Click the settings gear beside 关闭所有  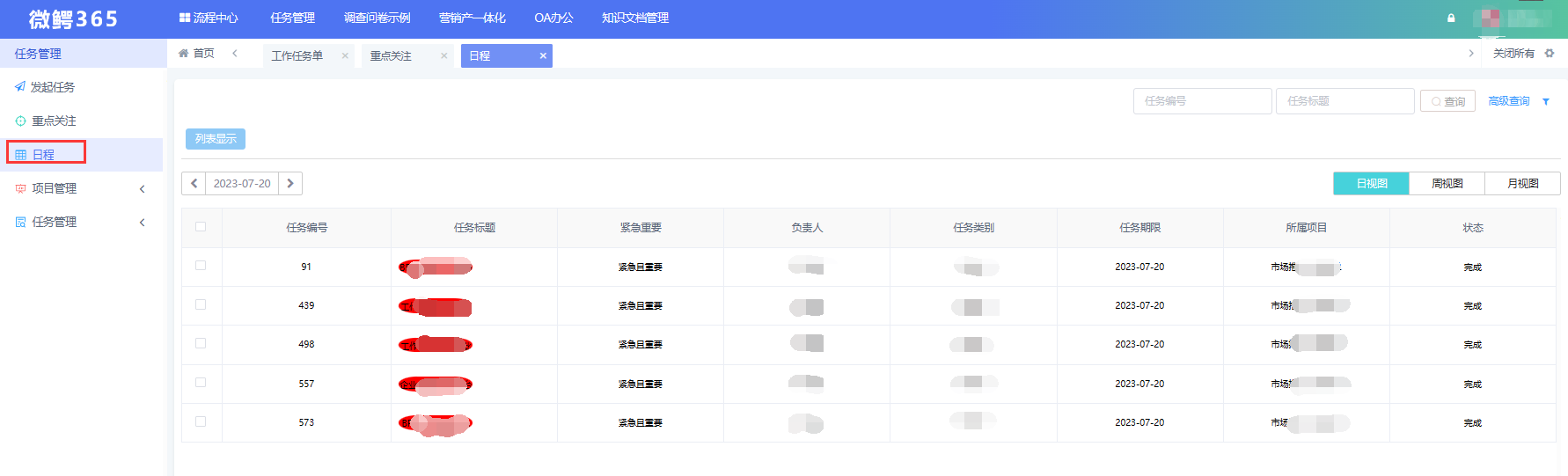click(1550, 54)
